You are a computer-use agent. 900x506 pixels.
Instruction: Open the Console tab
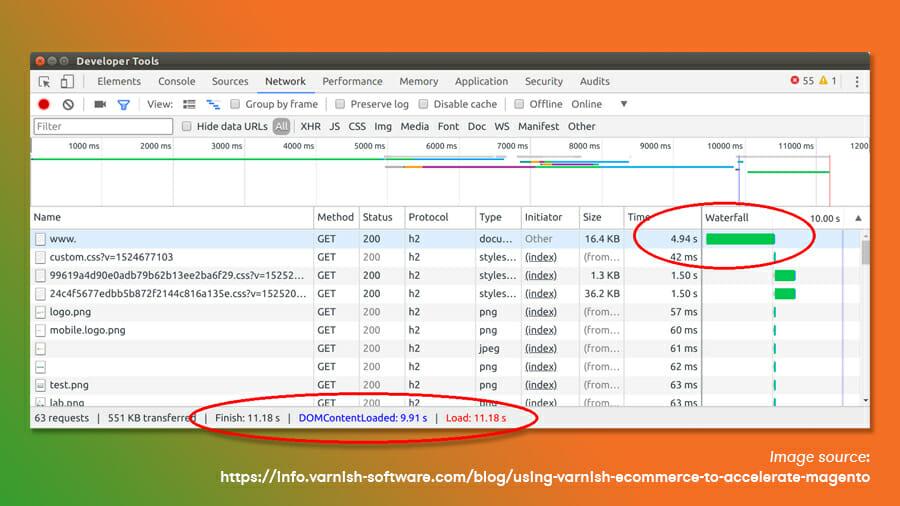pos(176,82)
